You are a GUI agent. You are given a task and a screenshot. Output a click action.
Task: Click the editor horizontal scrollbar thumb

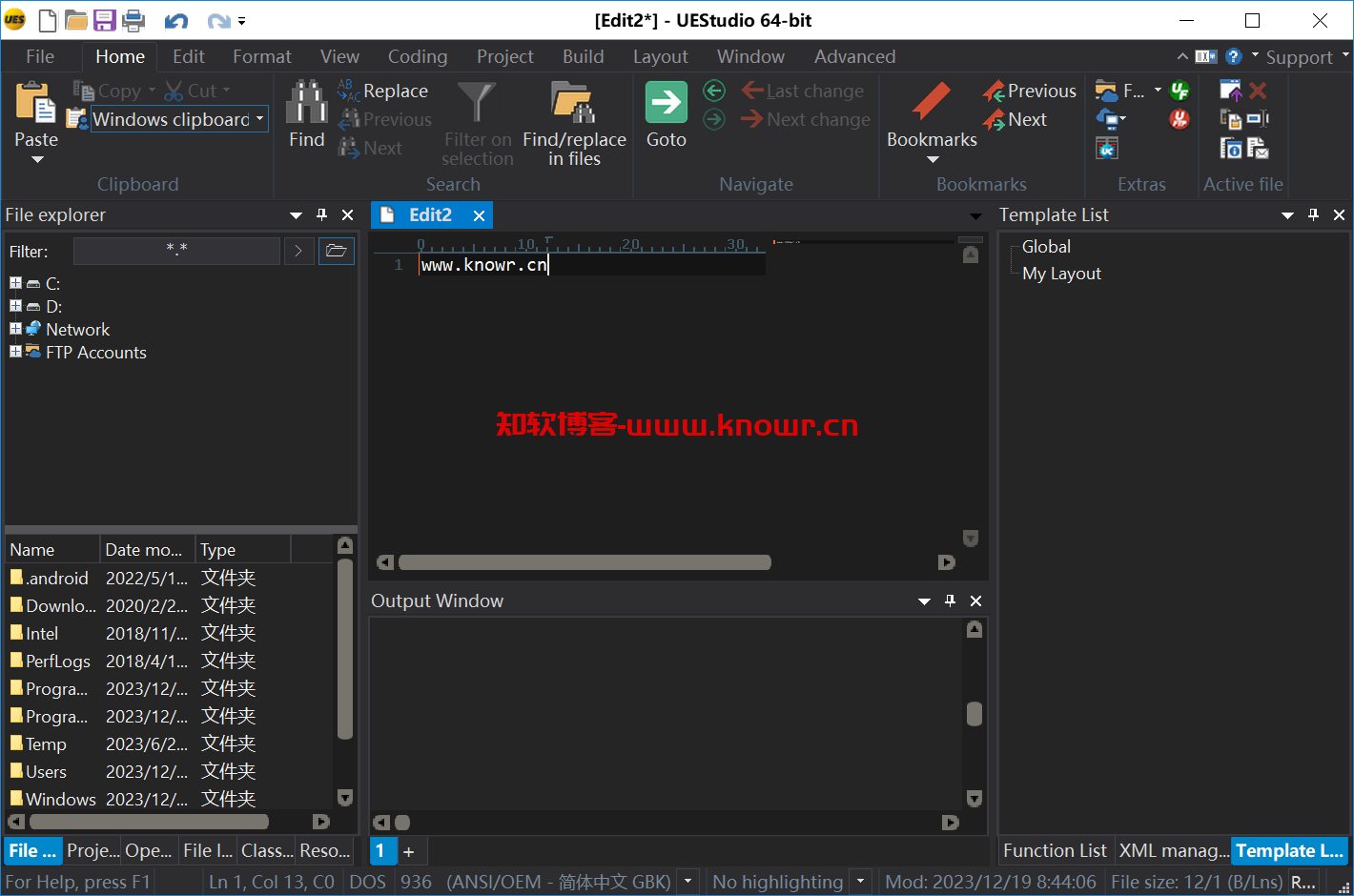(585, 562)
